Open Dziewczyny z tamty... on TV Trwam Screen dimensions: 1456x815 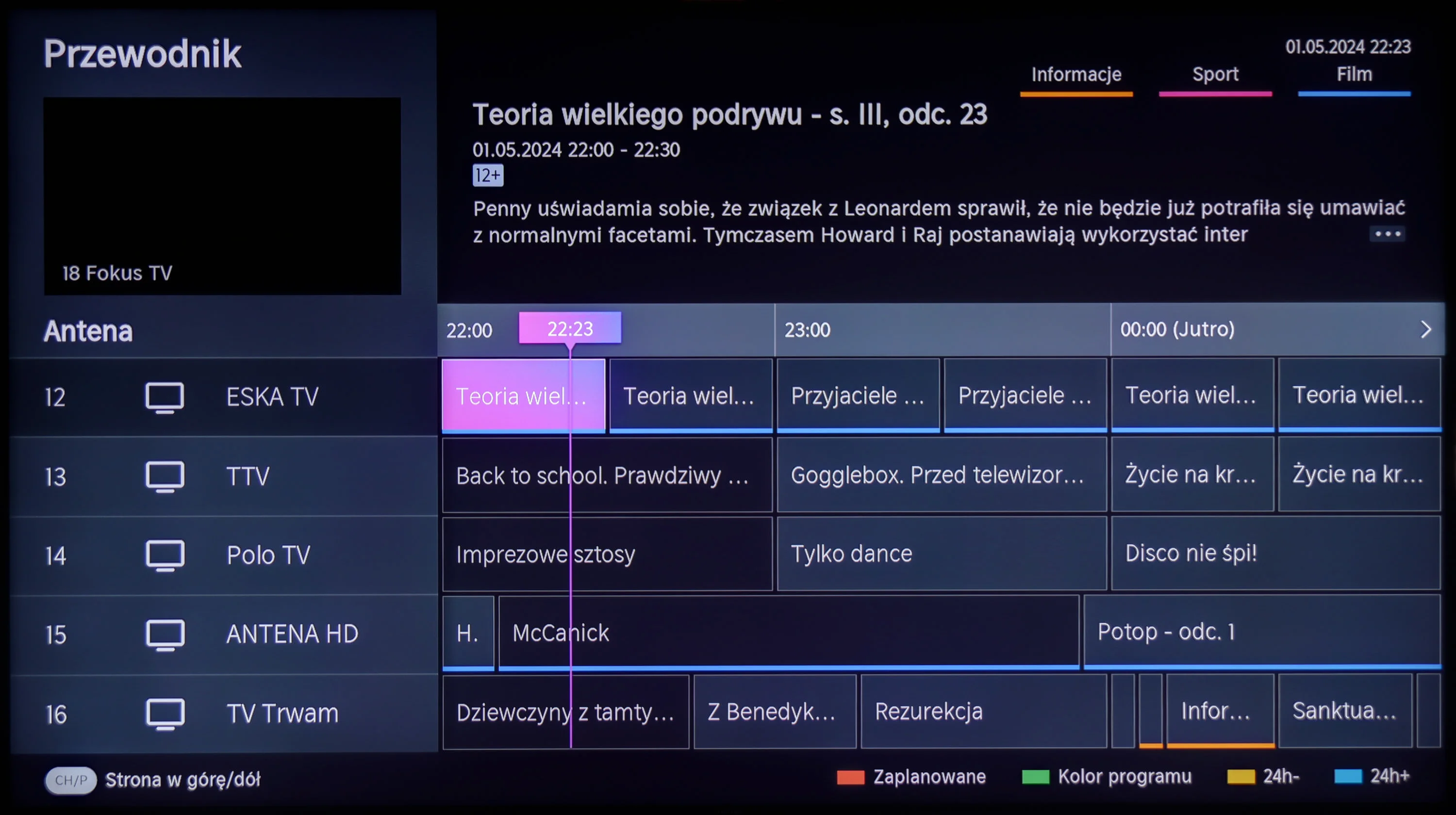pos(566,712)
